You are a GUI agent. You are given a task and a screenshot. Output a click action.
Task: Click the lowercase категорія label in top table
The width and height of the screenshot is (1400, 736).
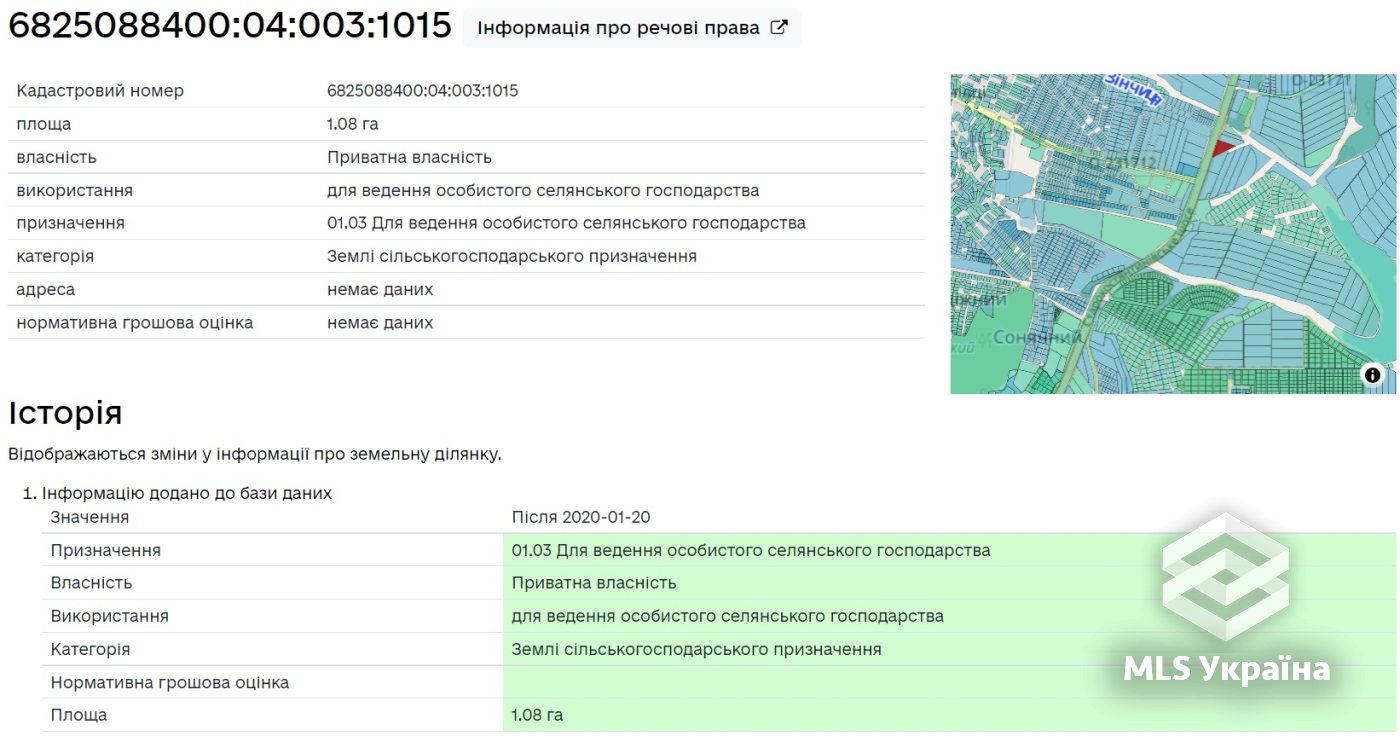tap(55, 256)
